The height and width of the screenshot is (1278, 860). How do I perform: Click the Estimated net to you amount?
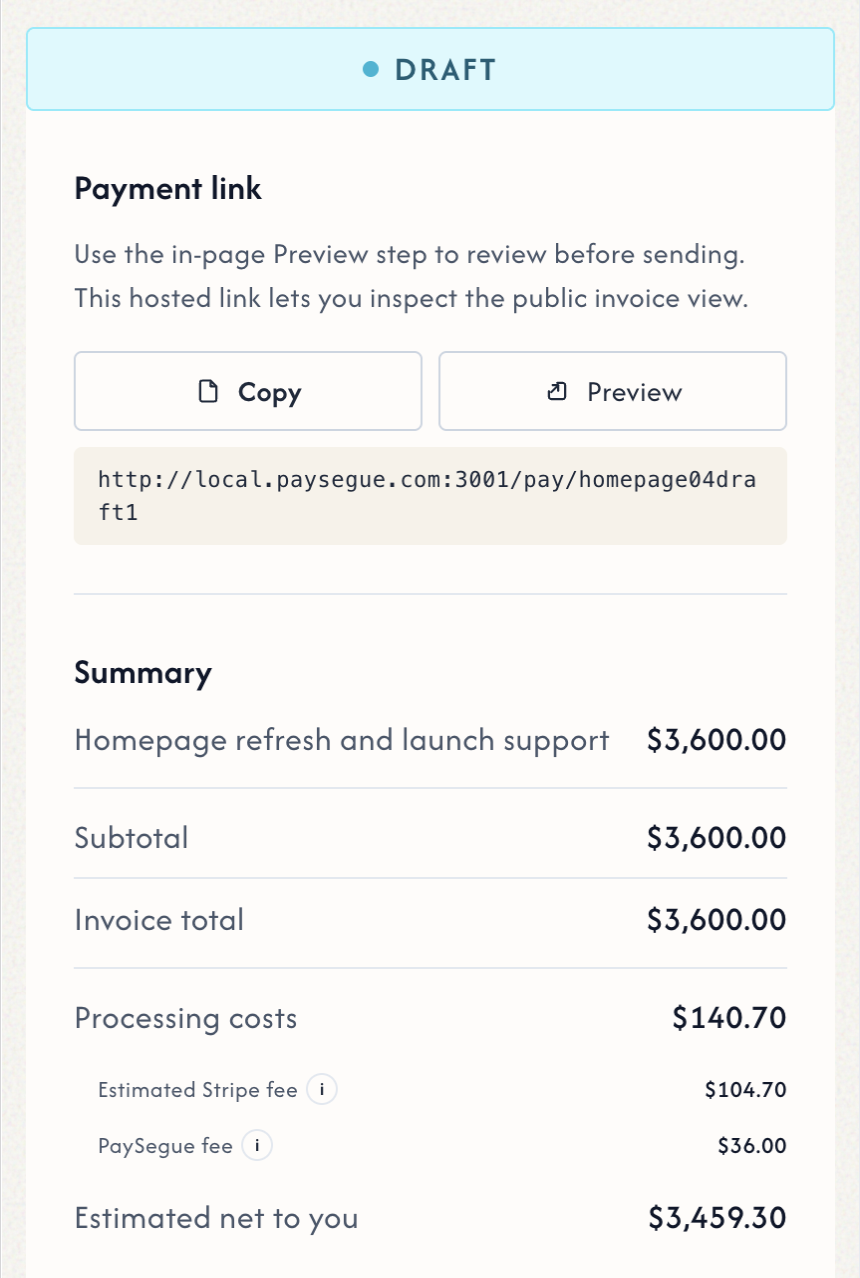716,1219
